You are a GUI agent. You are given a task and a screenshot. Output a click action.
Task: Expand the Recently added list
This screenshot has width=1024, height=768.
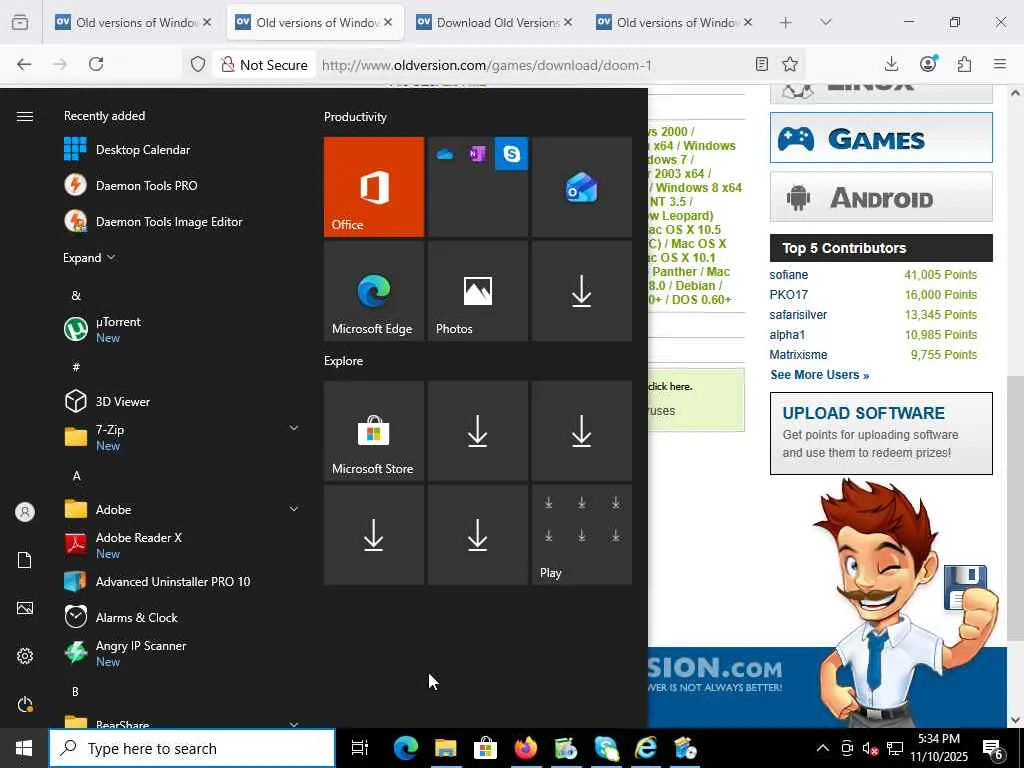tap(89, 257)
